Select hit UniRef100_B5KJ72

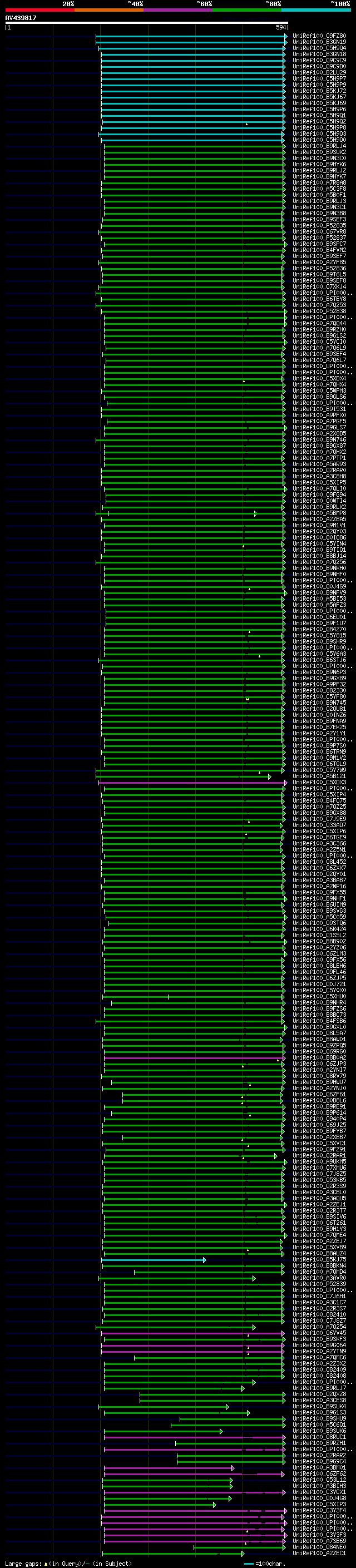319,91
